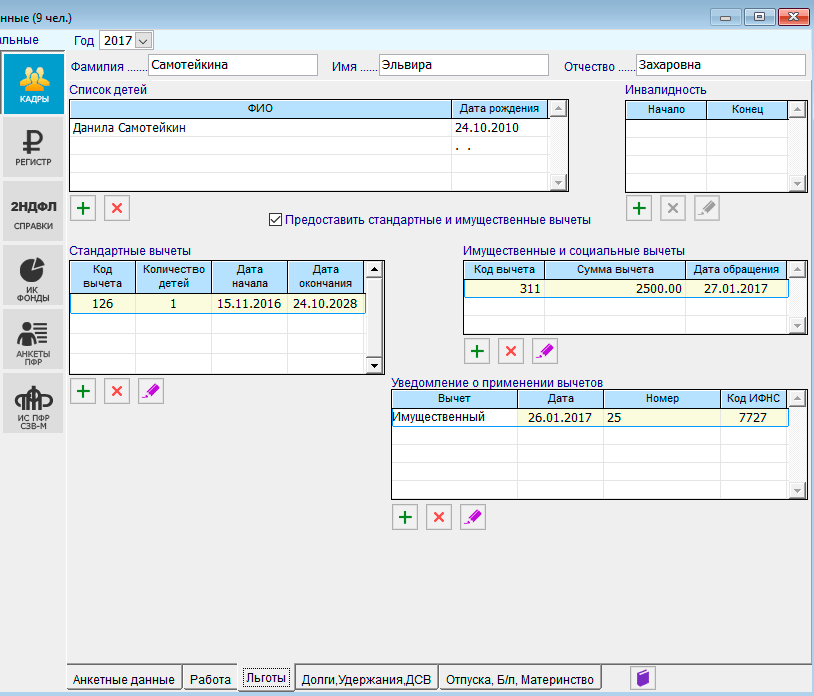Switch to the Анкетные данные tab
The width and height of the screenshot is (814, 696).
pyautogui.click(x=124, y=679)
